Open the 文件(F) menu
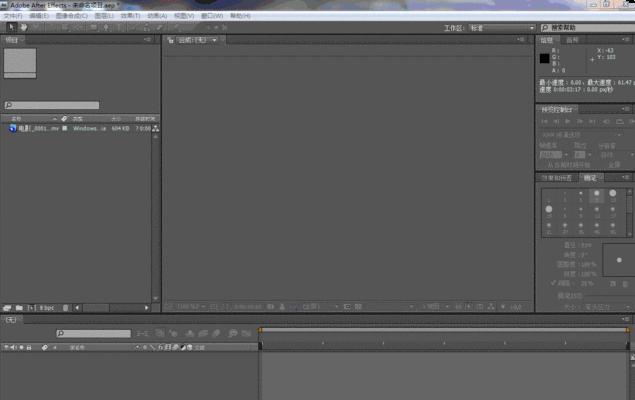635x400 pixels. [x=13, y=16]
